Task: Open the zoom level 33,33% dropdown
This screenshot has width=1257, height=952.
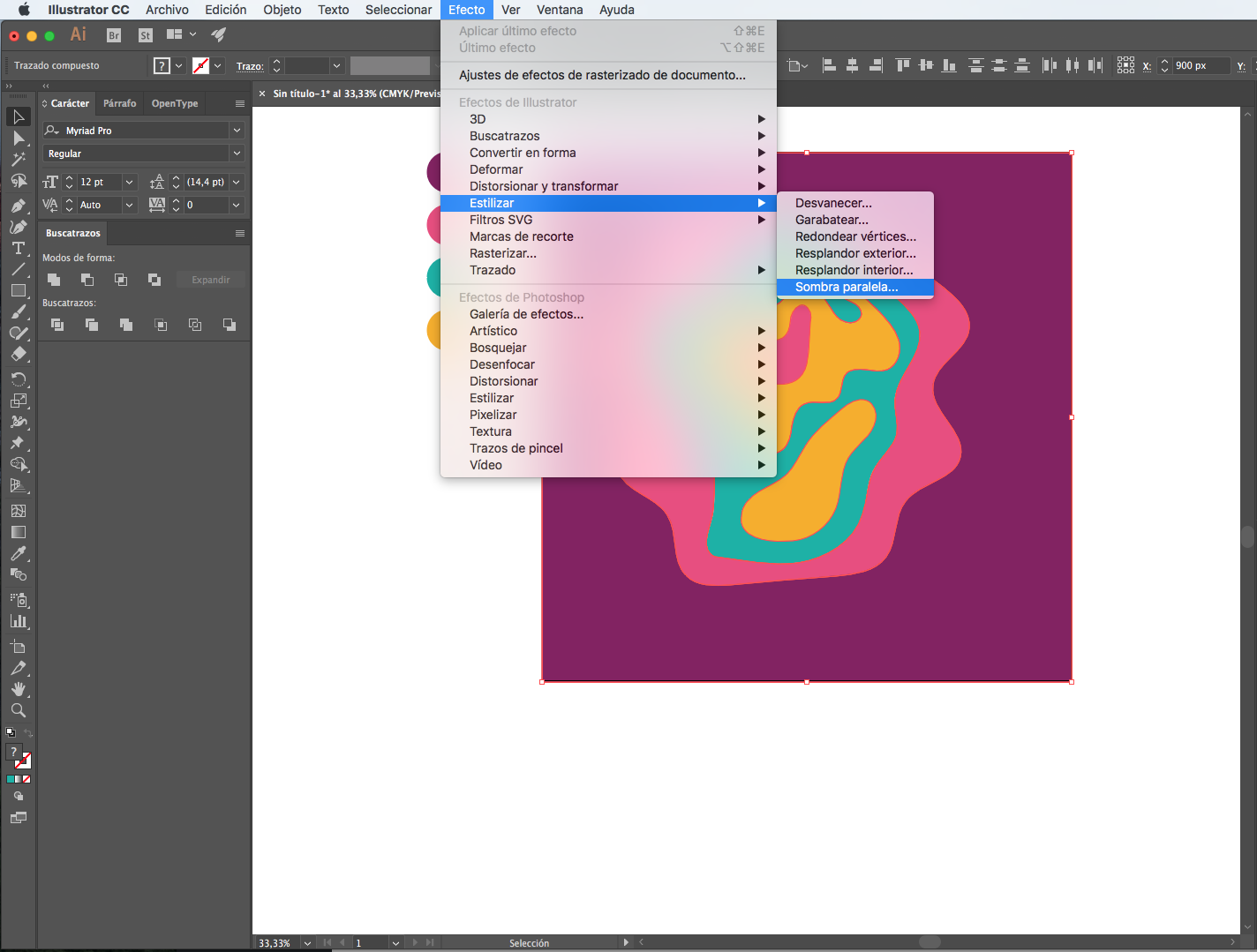Action: click(x=307, y=943)
